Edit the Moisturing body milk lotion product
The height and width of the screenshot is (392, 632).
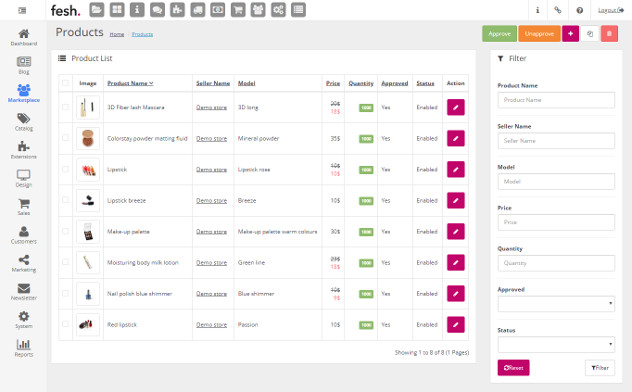pyautogui.click(x=456, y=263)
